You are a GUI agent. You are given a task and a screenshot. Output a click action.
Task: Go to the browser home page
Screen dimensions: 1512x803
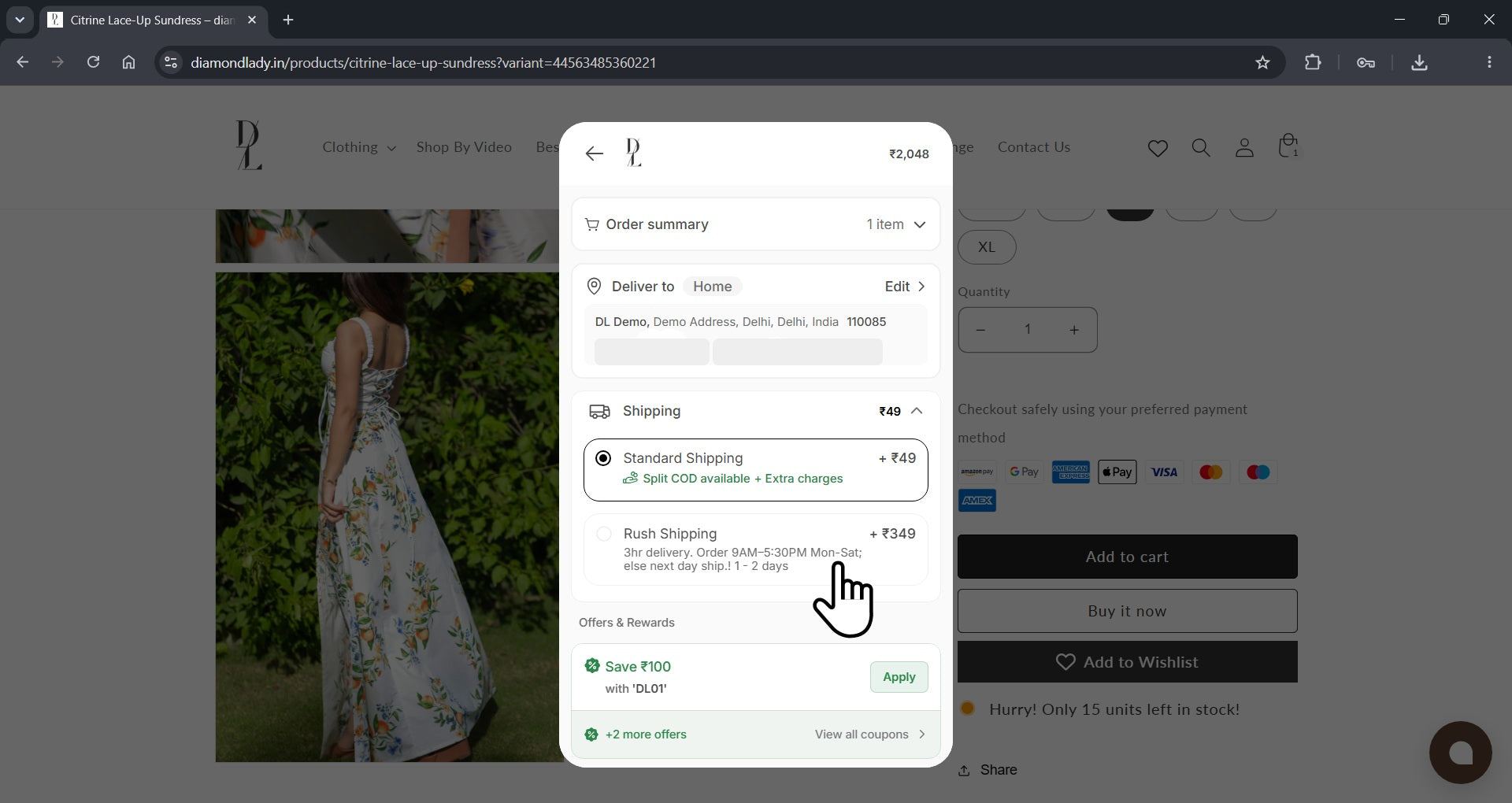128,62
